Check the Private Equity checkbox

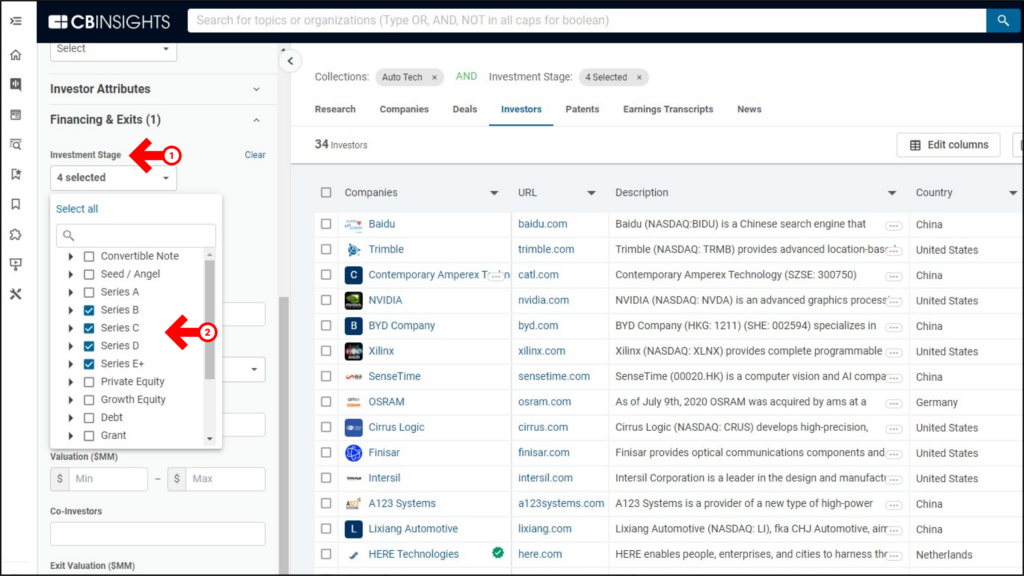click(89, 382)
